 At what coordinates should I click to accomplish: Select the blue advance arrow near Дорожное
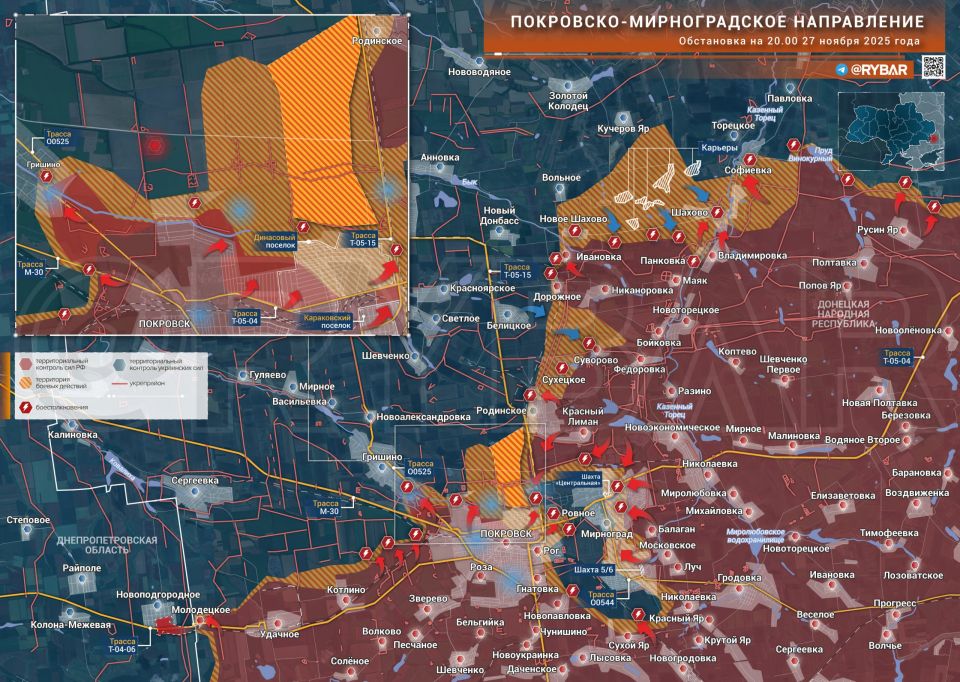(540, 310)
